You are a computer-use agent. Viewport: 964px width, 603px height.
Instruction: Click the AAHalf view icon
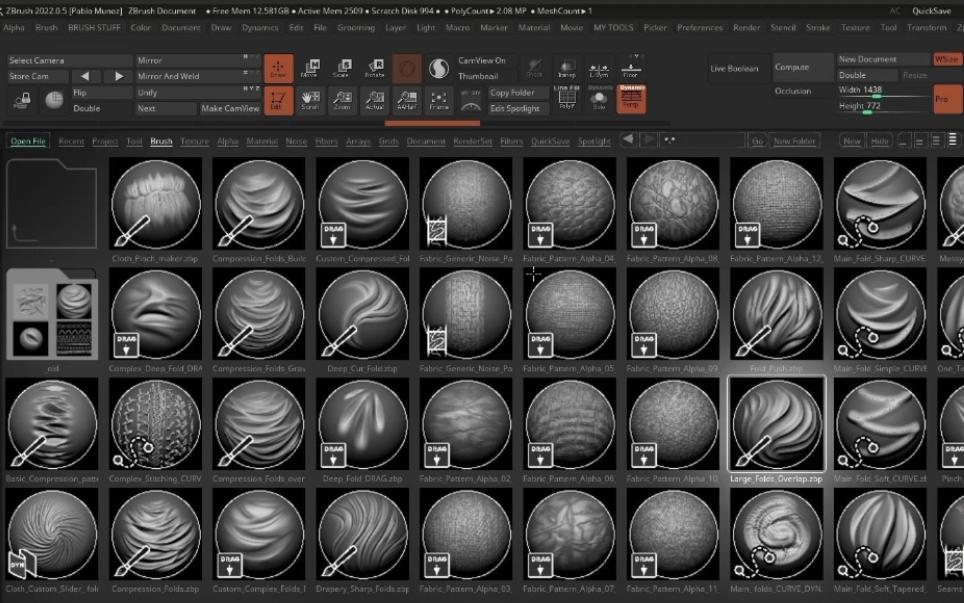point(406,100)
